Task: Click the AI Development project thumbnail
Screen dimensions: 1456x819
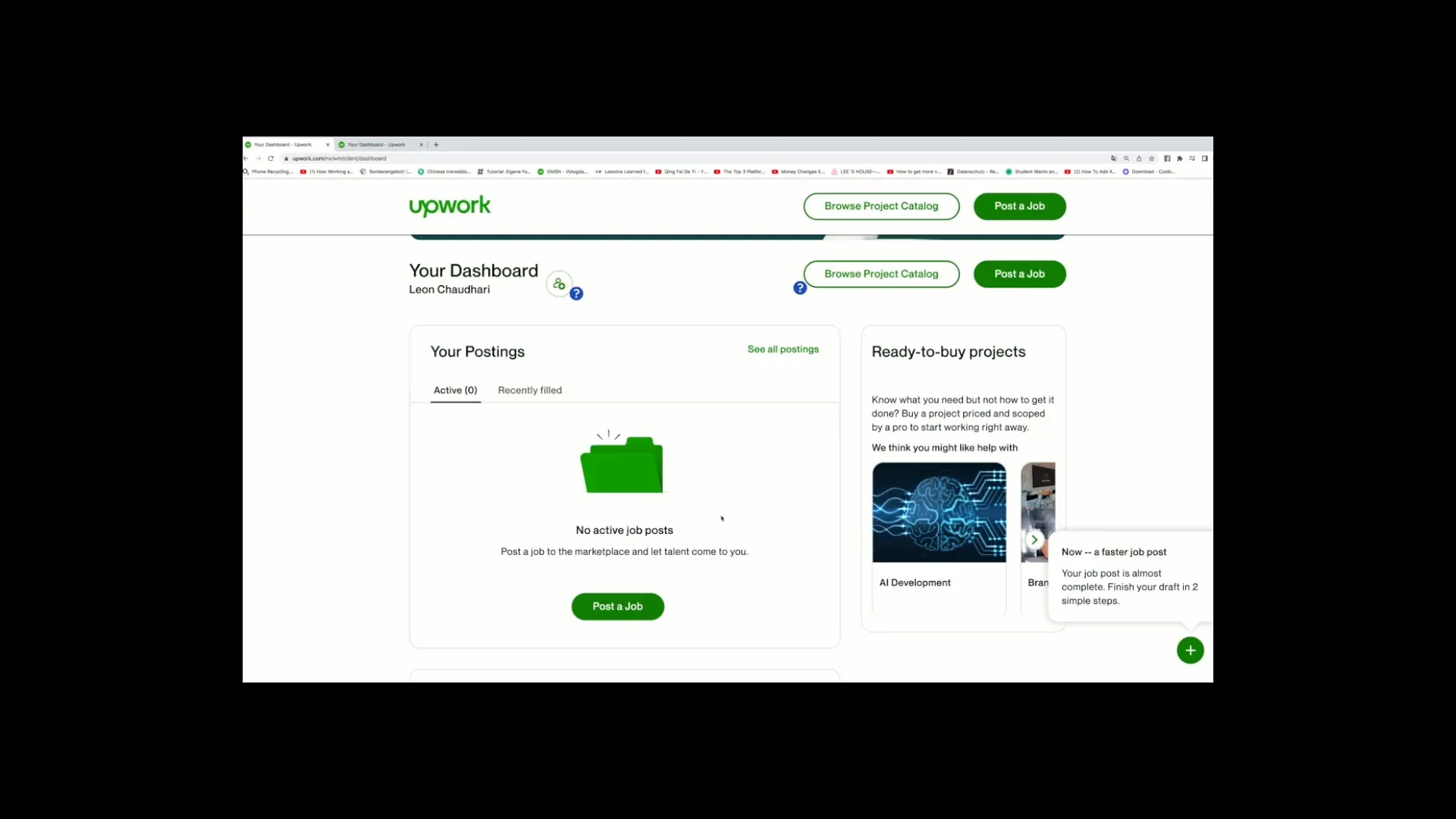Action: coord(938,512)
